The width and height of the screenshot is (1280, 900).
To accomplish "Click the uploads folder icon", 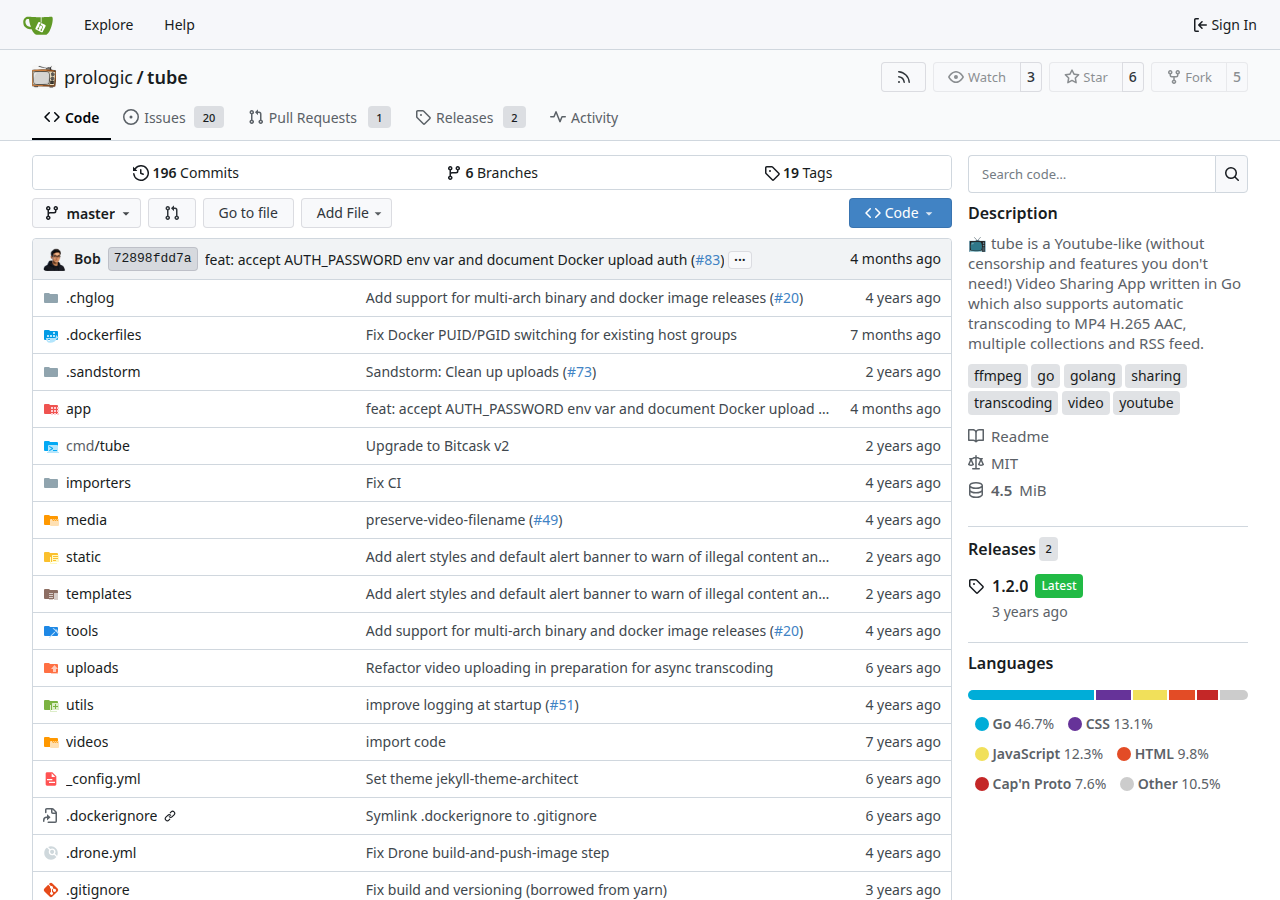I will [51, 668].
